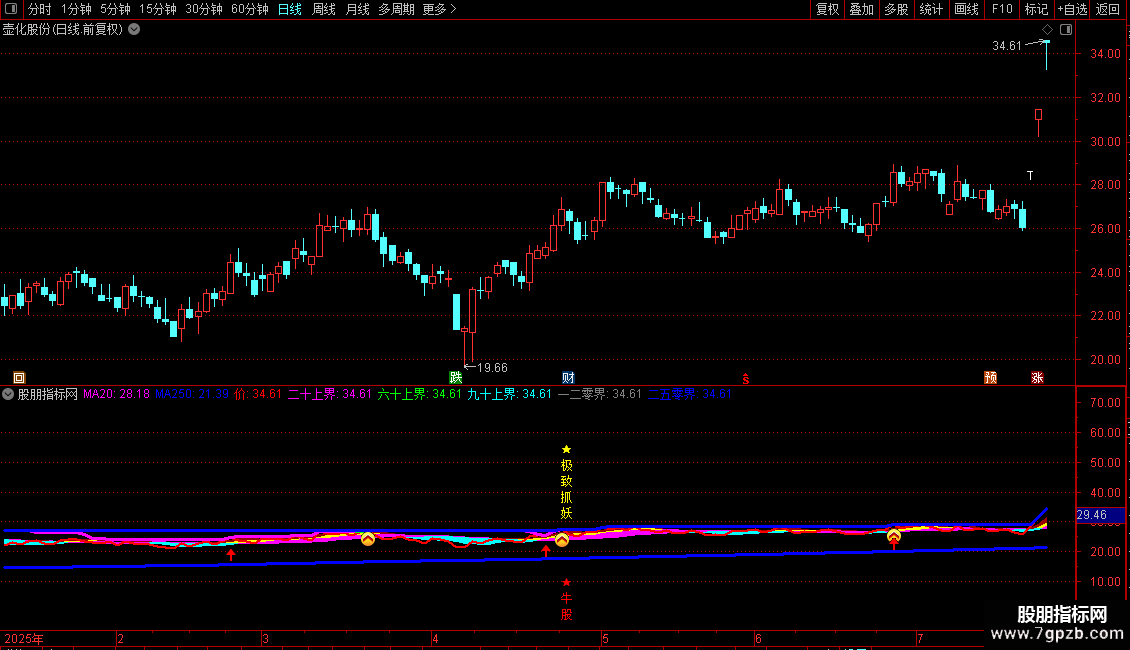Click the red $ event marker
Screen dimensions: 1130x650
[746, 378]
